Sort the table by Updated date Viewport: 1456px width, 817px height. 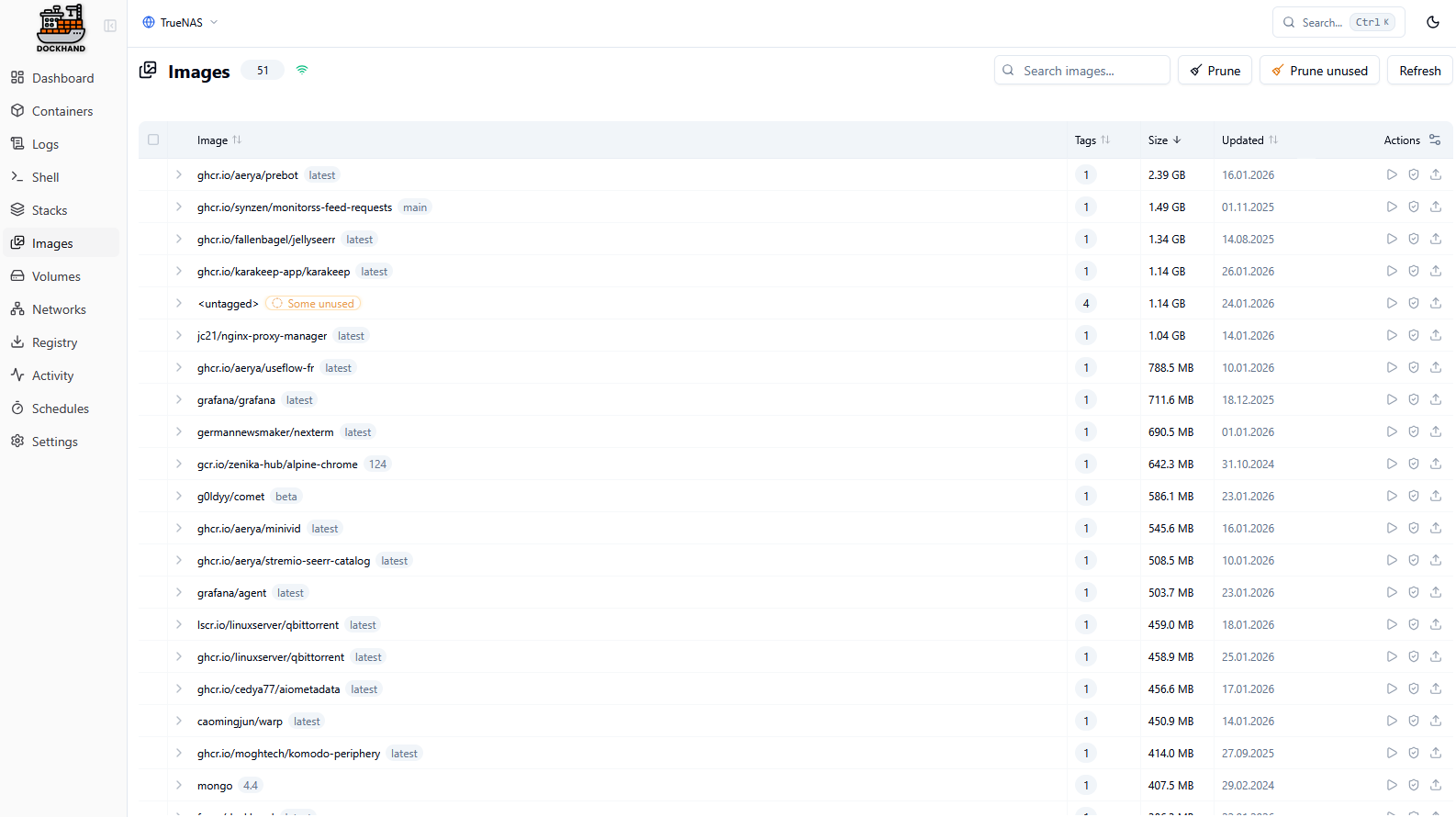[1249, 140]
